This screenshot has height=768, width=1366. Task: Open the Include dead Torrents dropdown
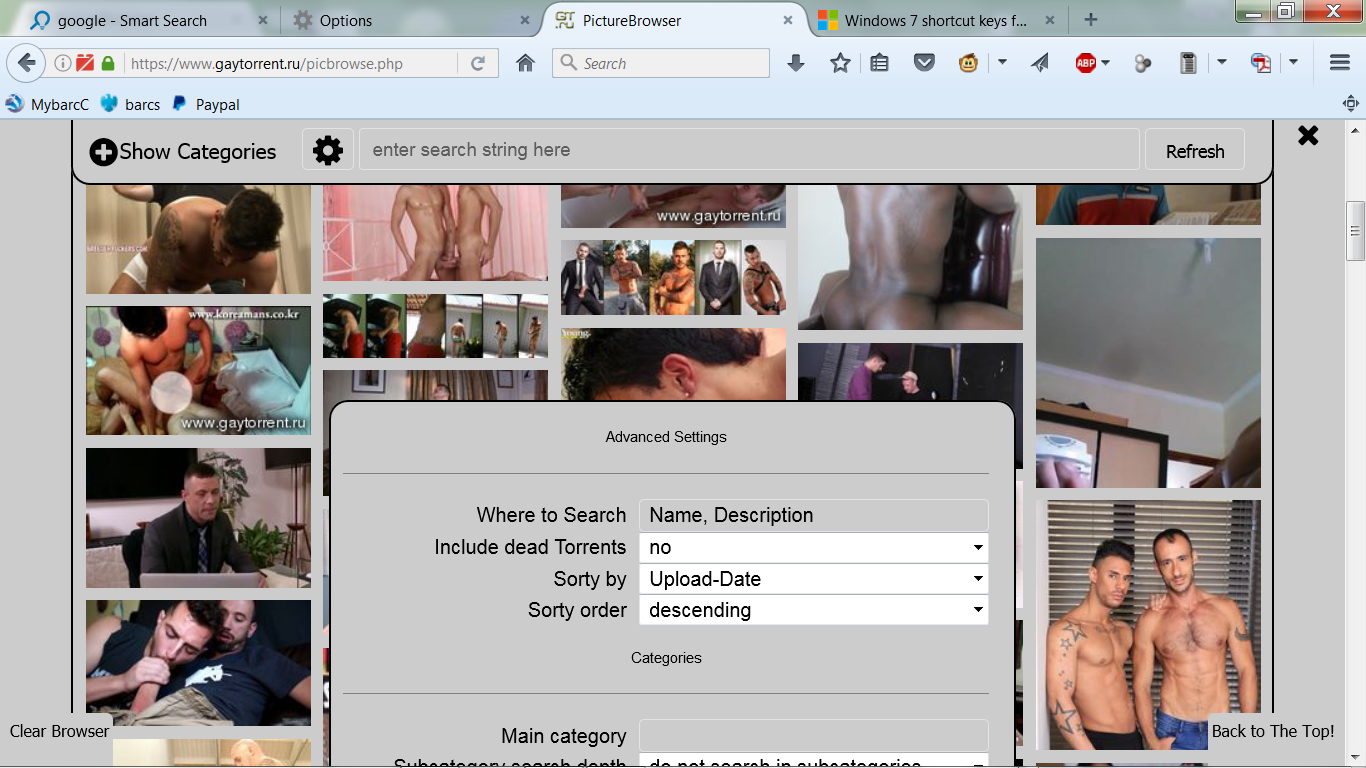(813, 547)
